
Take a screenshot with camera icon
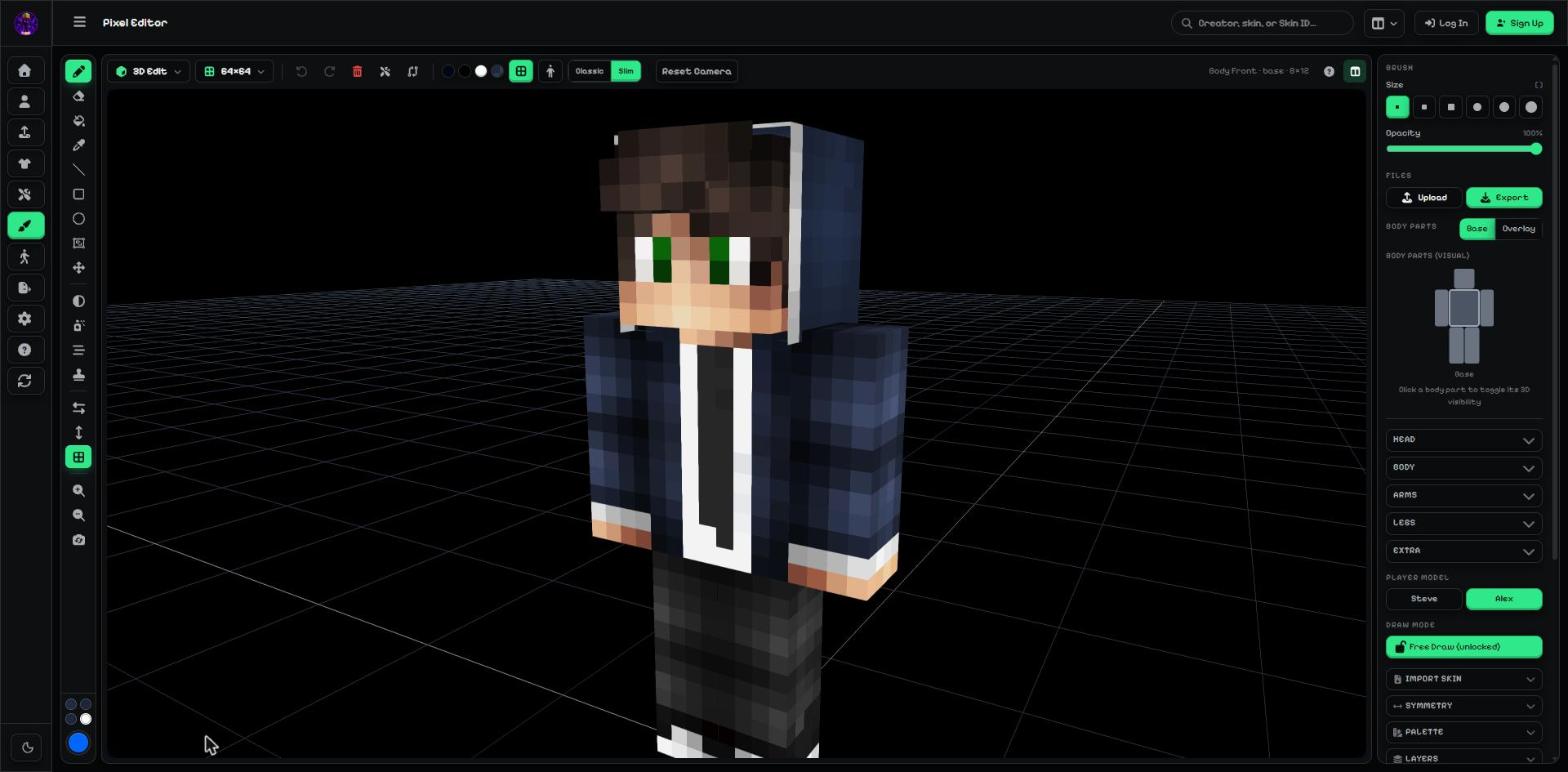point(78,540)
